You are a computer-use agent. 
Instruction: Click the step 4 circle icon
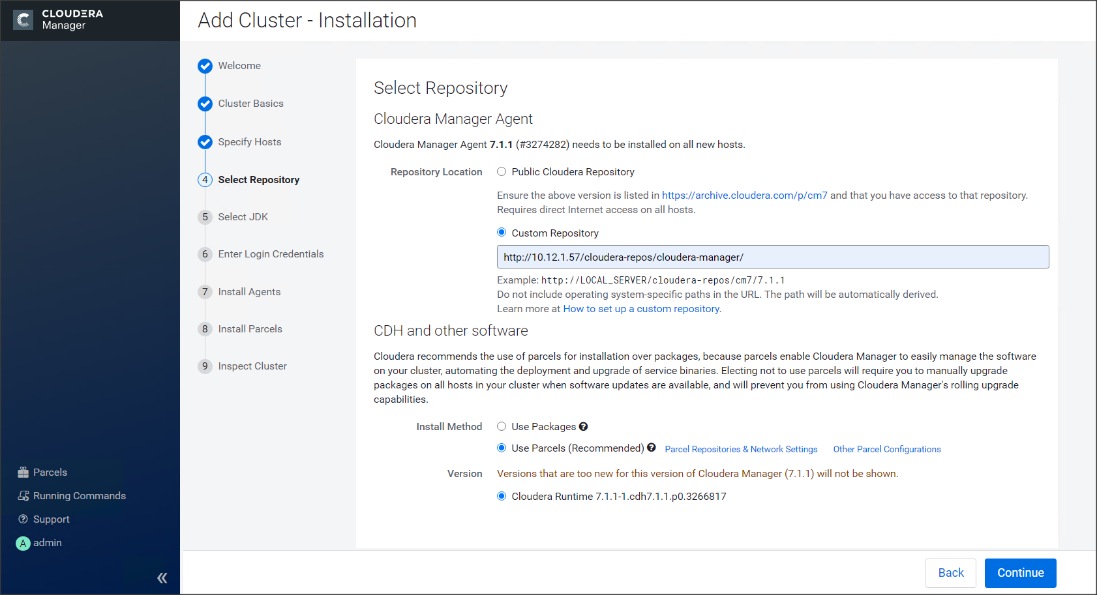click(x=205, y=180)
